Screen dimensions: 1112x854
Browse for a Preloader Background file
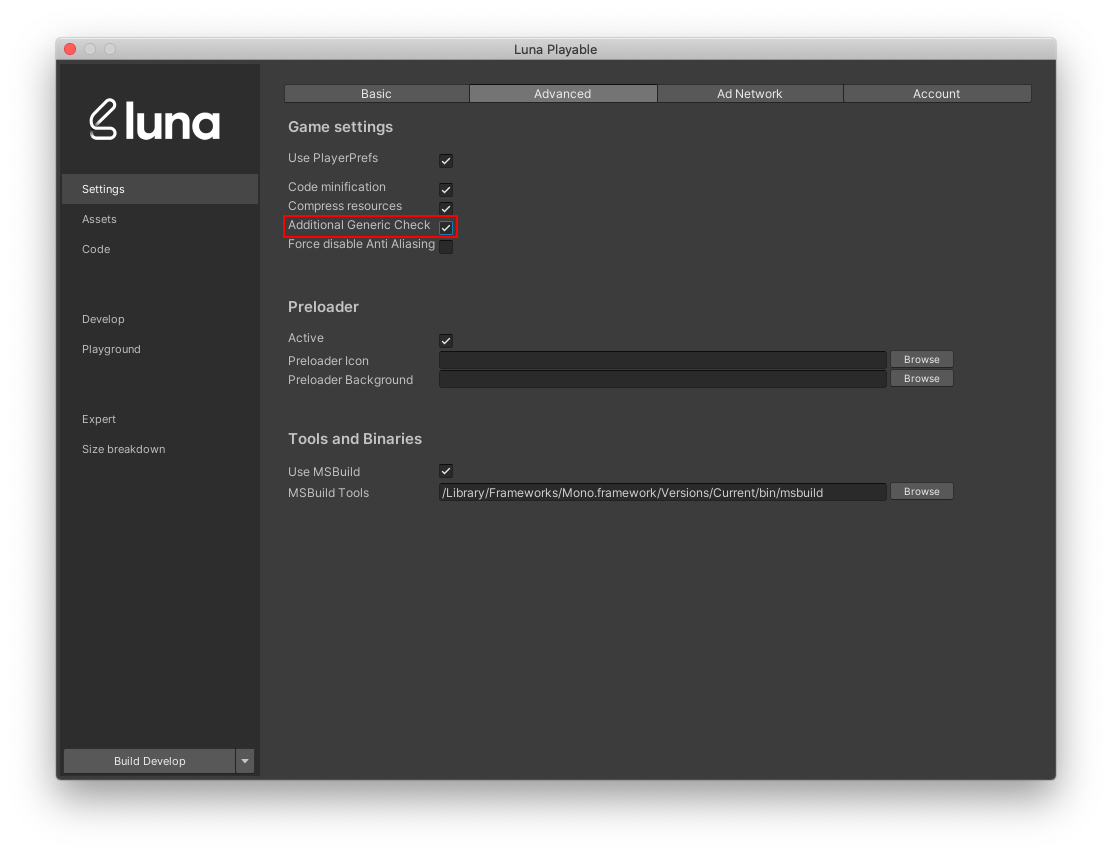click(x=922, y=379)
